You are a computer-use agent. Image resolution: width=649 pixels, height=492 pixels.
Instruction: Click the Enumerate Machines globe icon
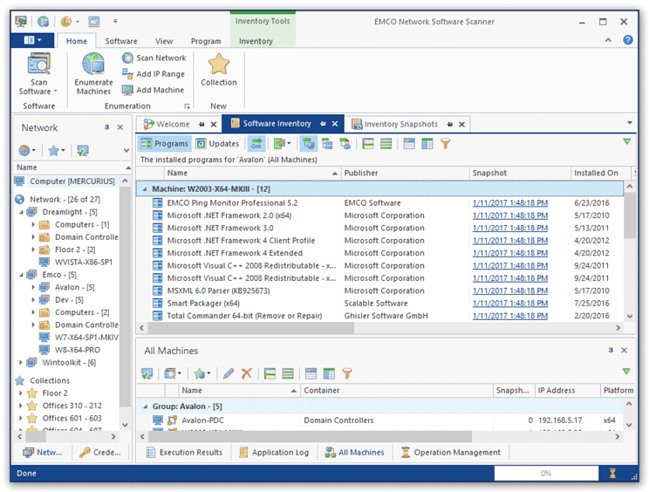(x=94, y=64)
